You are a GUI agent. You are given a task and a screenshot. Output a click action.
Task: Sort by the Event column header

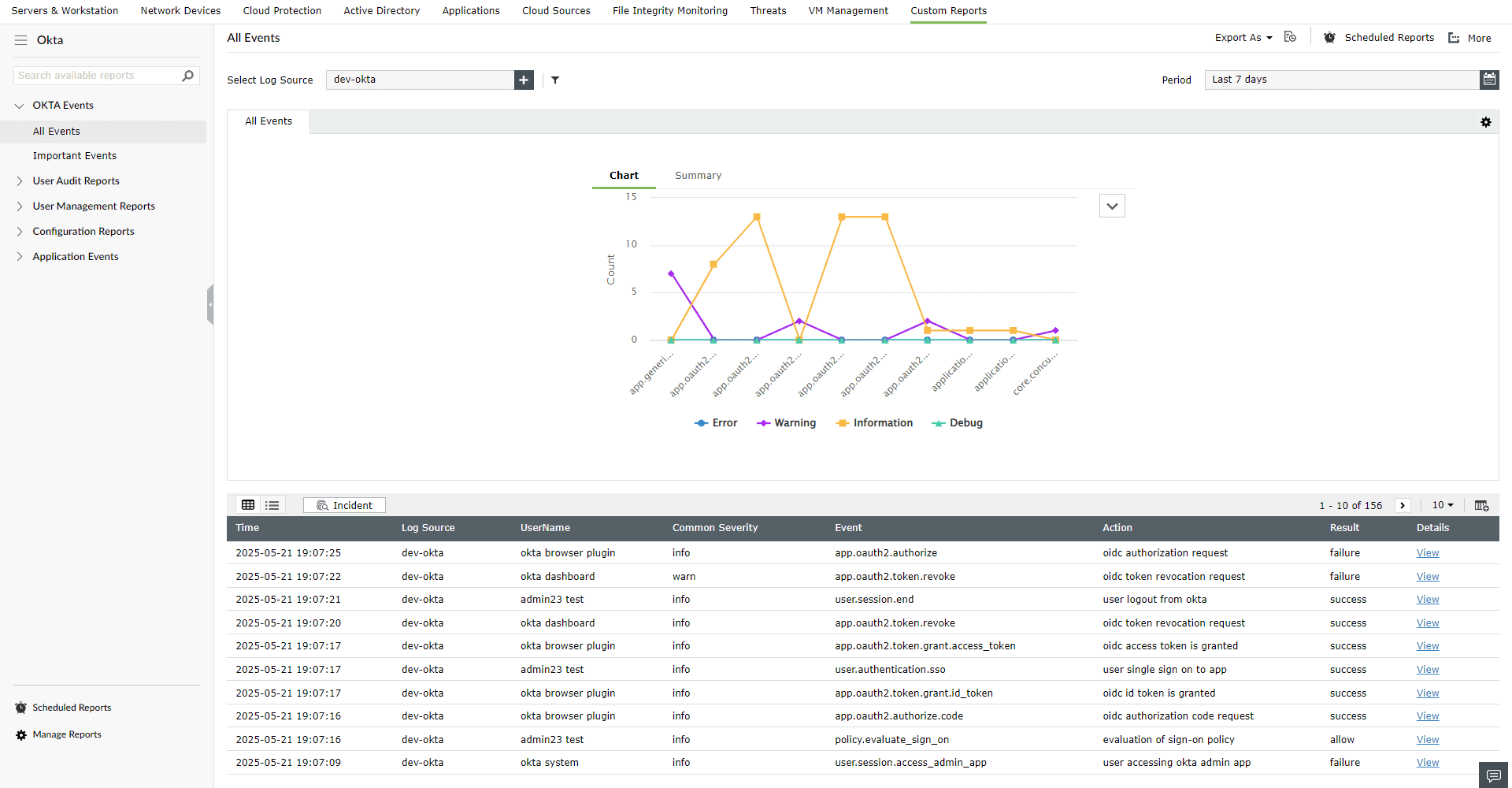[848, 528]
